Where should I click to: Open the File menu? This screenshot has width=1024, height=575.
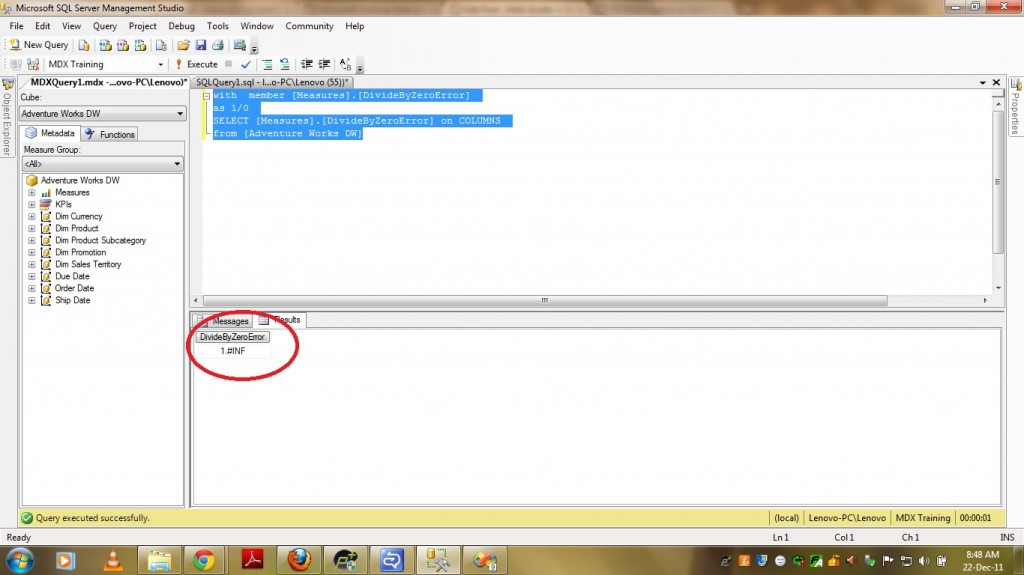(16, 26)
